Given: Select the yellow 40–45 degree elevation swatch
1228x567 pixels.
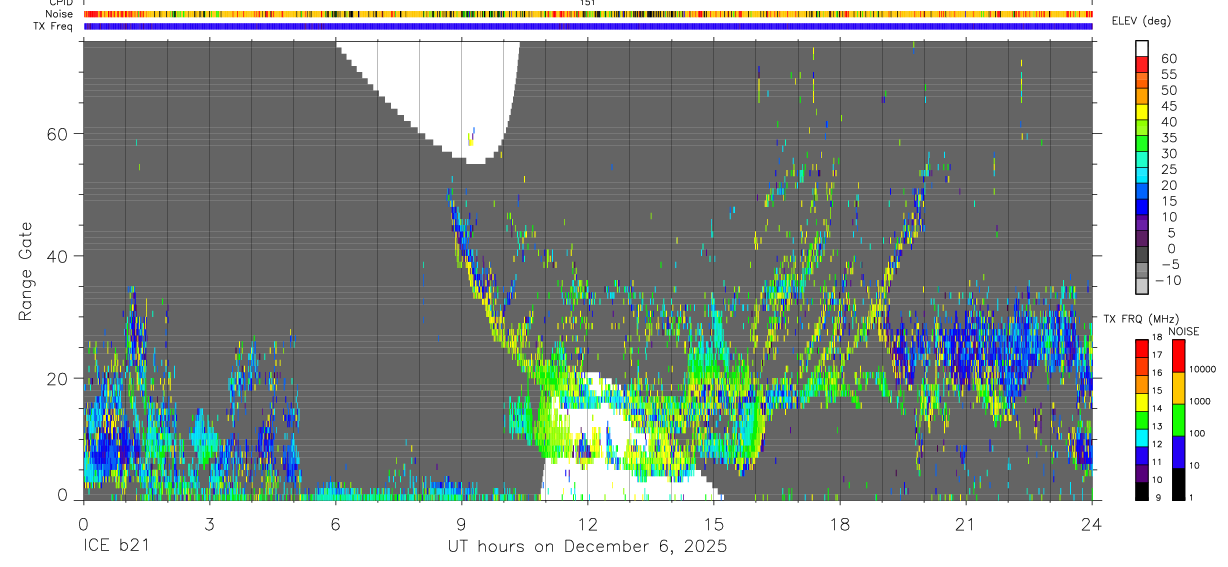Looking at the screenshot, I should click(x=1142, y=112).
